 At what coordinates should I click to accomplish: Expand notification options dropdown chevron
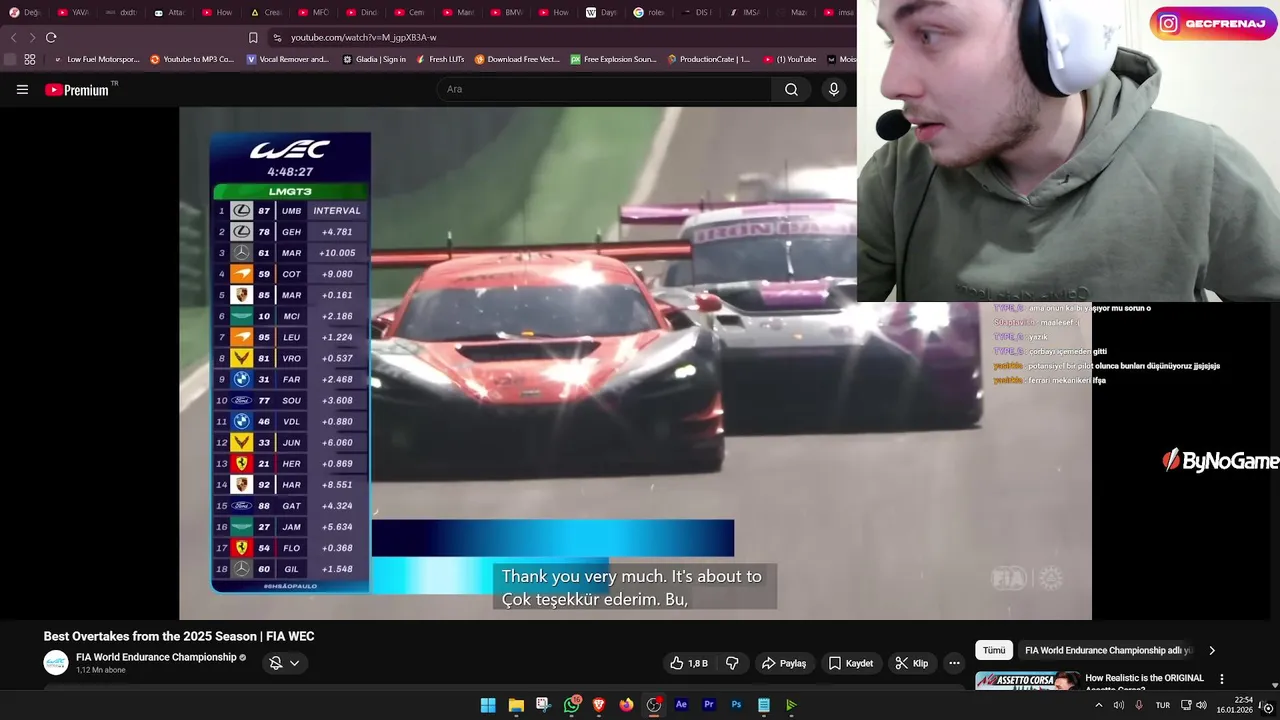pyautogui.click(x=294, y=663)
